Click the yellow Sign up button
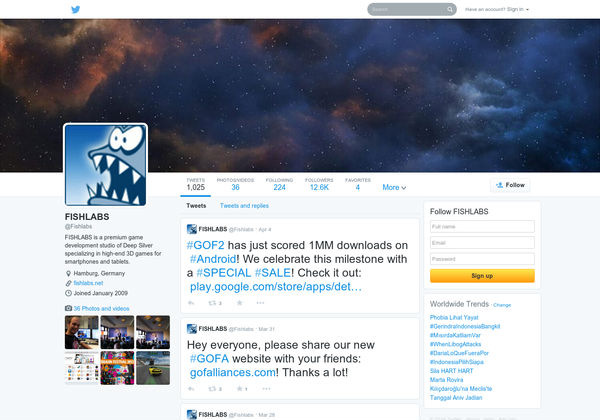Screen dimensions: 600x420 coord(482,275)
